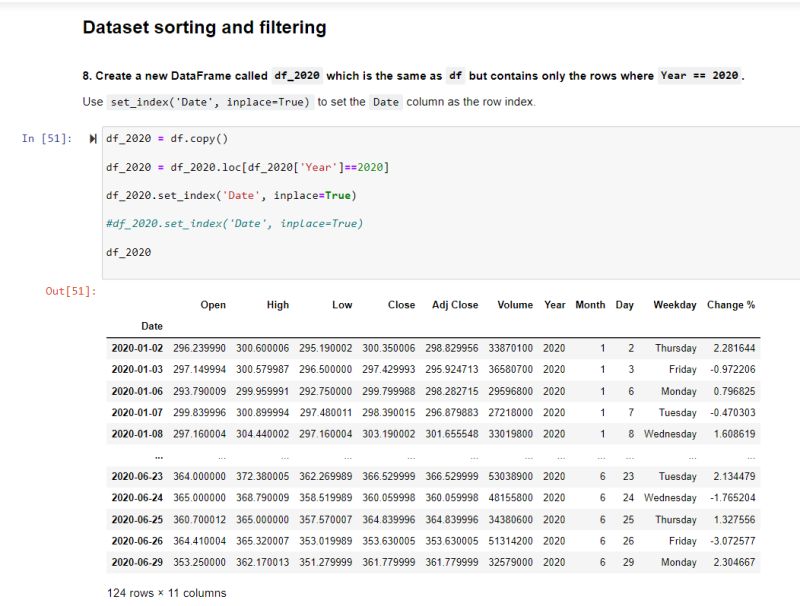Click Wednesday in the 2020-01-08 row
800x606 pixels.
tap(670, 434)
